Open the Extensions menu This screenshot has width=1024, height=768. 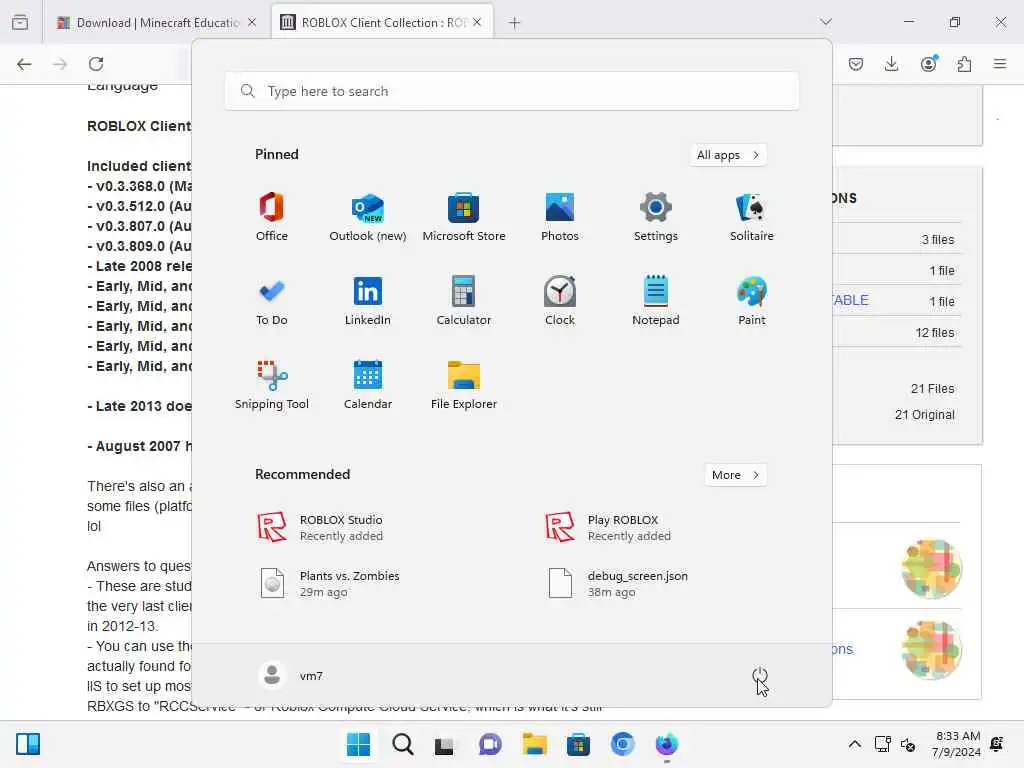click(x=965, y=64)
